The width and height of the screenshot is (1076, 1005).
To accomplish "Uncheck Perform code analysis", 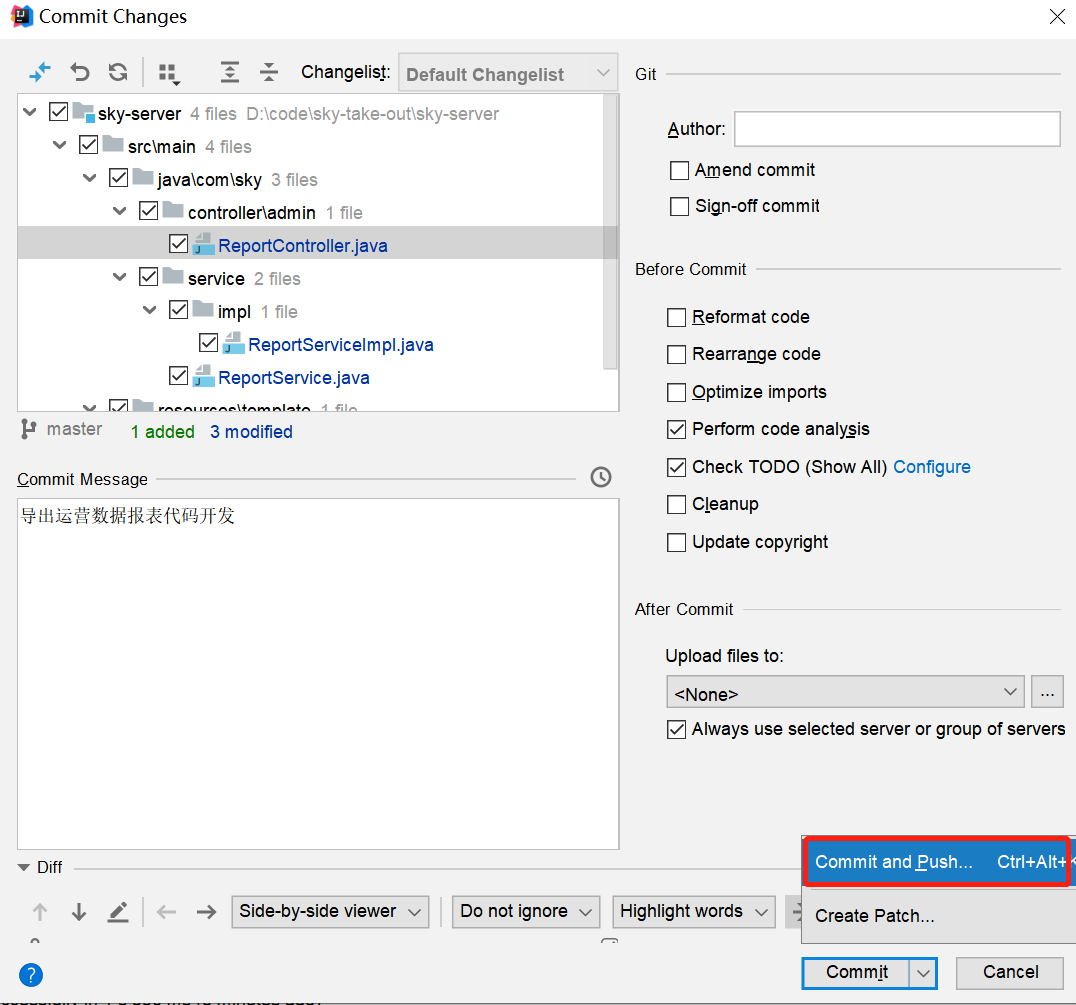I will pos(677,429).
